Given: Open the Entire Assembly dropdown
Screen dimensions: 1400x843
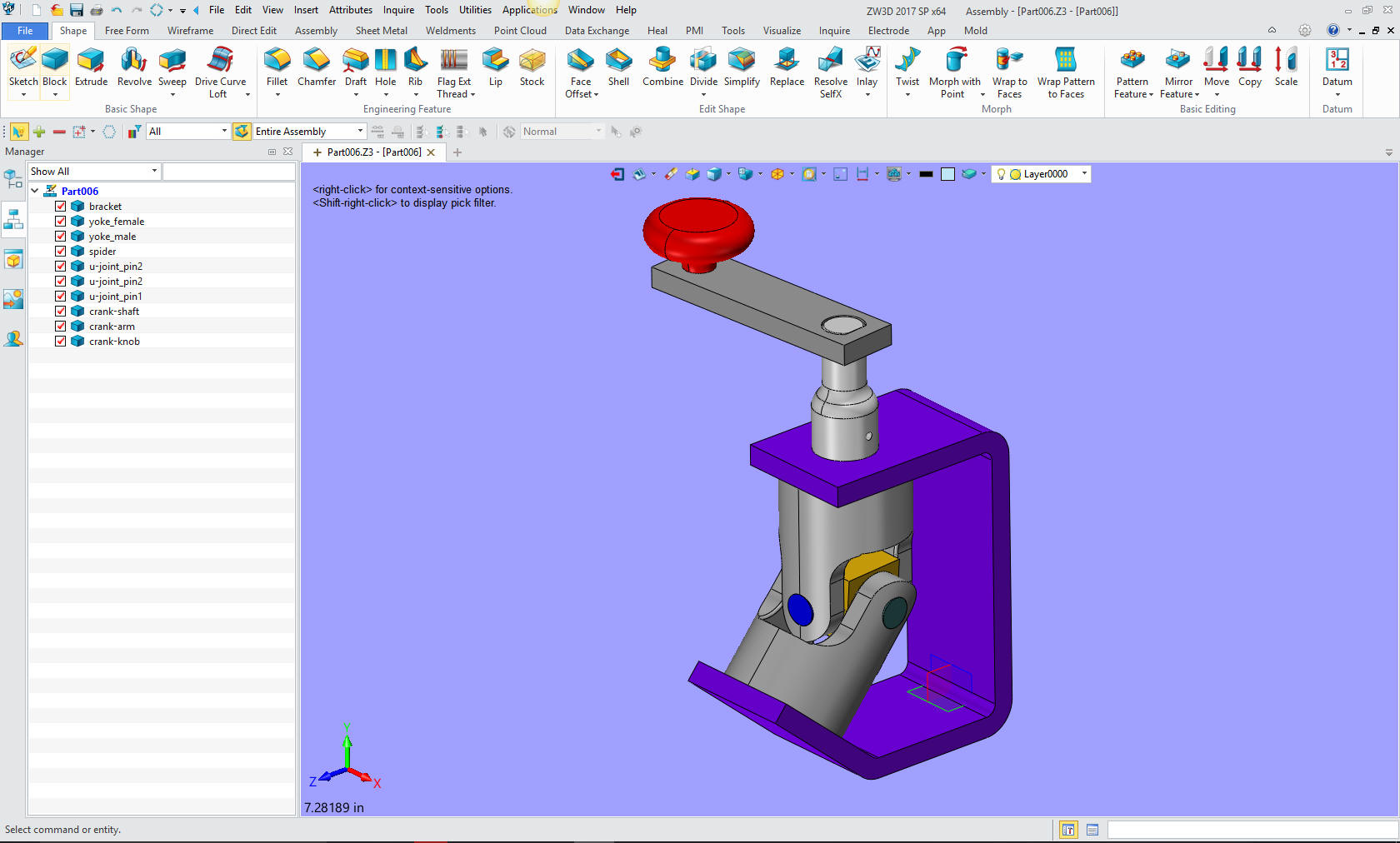Looking at the screenshot, I should coord(360,131).
